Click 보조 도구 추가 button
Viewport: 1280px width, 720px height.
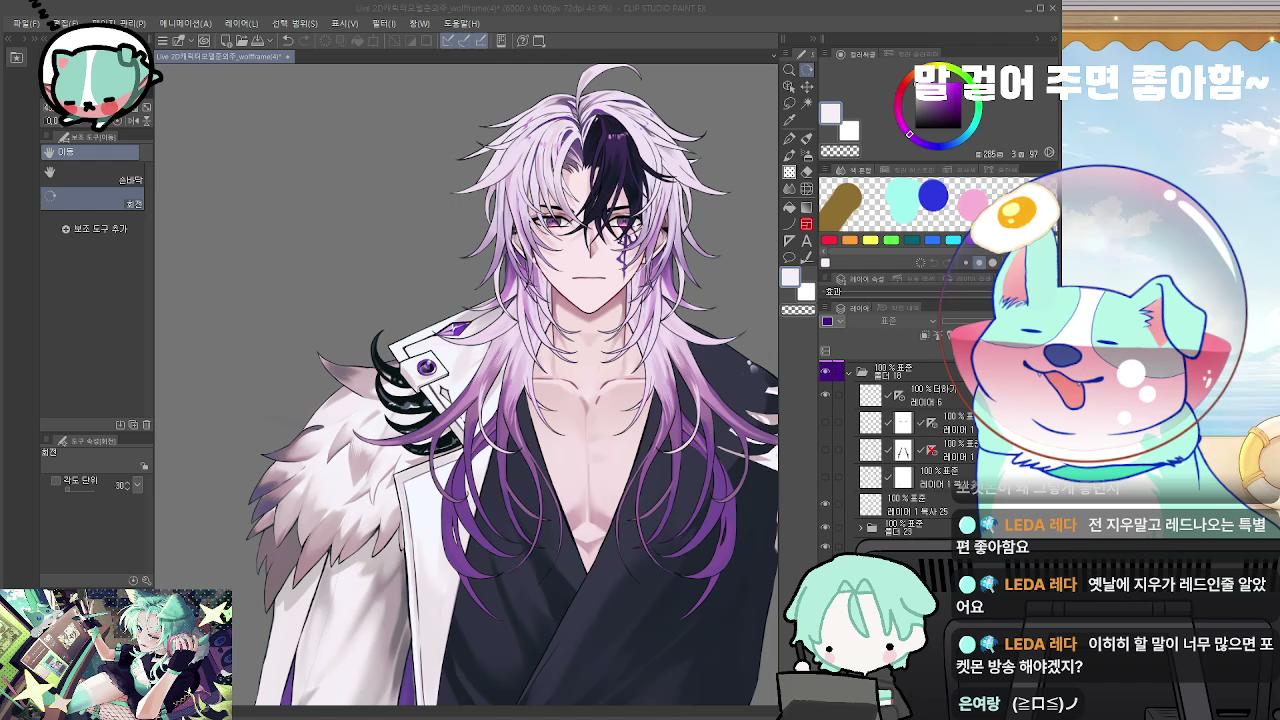(x=95, y=229)
